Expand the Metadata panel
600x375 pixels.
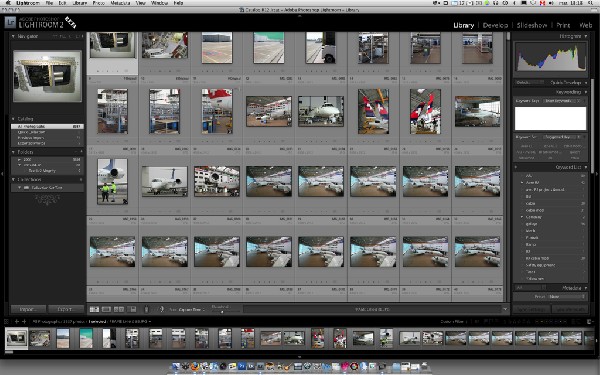(x=586, y=288)
